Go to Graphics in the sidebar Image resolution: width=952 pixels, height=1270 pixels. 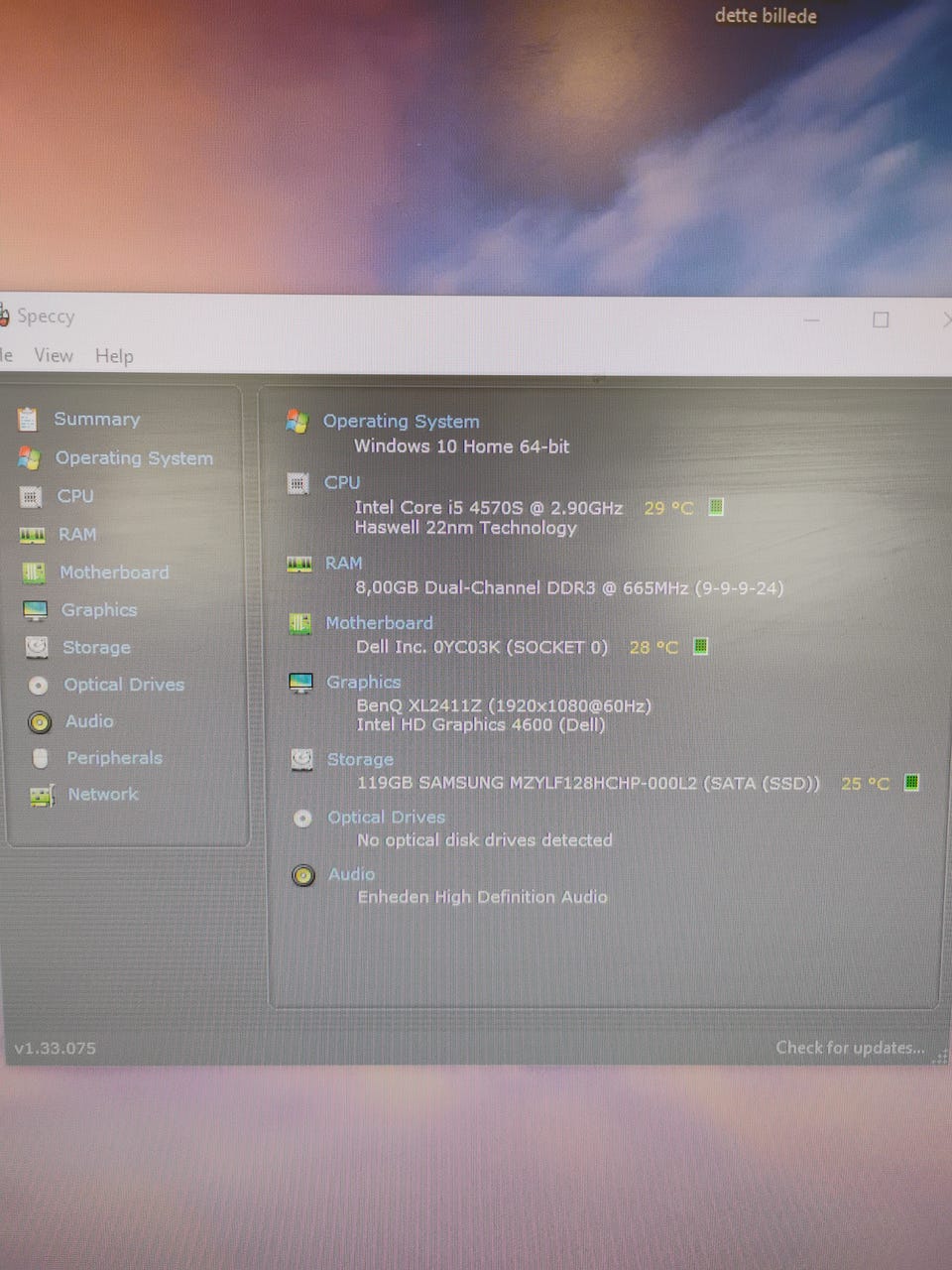(x=99, y=610)
